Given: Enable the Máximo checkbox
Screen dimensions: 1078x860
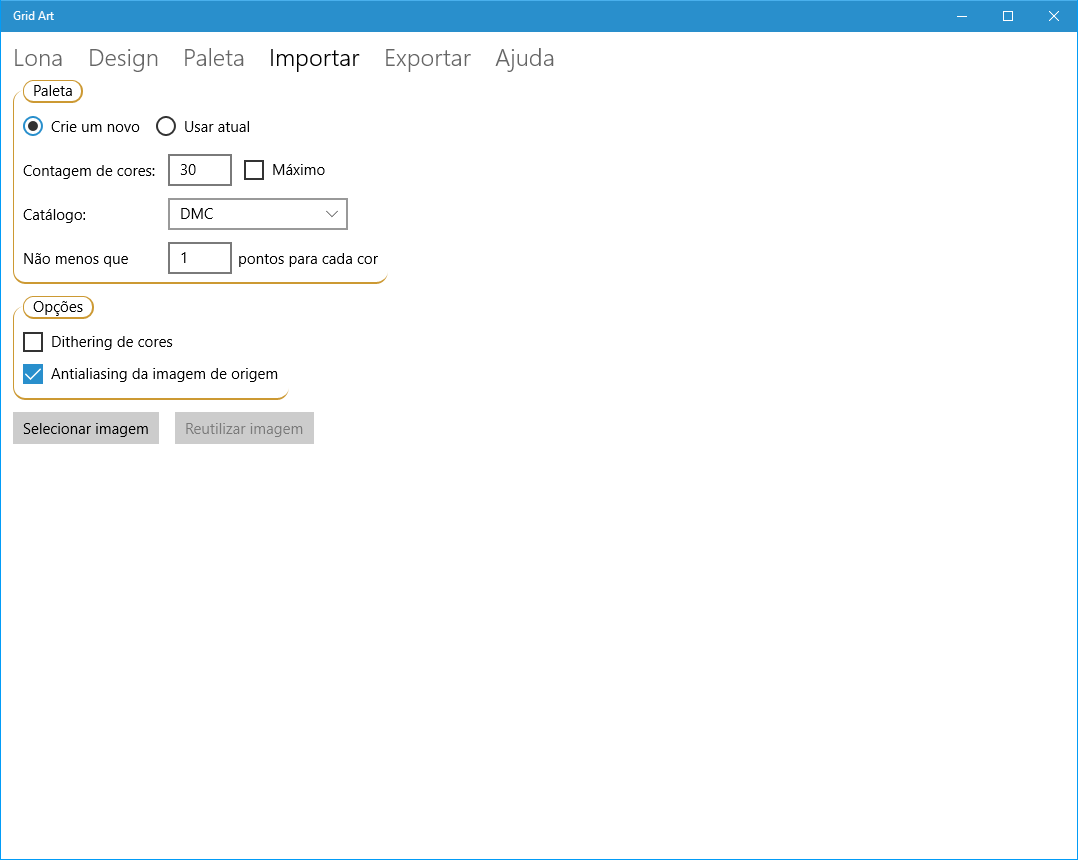Looking at the screenshot, I should [x=254, y=170].
